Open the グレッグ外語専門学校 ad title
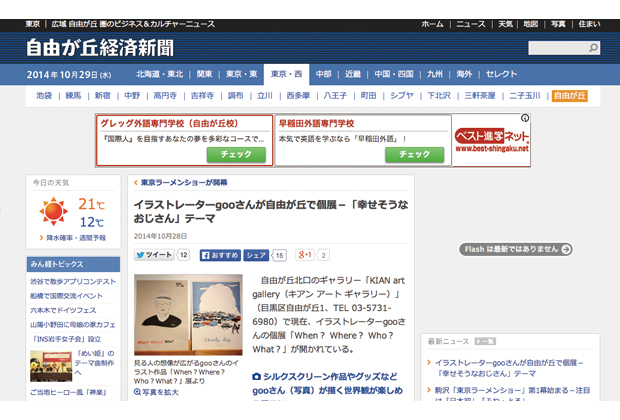The image size is (620, 420). (x=169, y=123)
